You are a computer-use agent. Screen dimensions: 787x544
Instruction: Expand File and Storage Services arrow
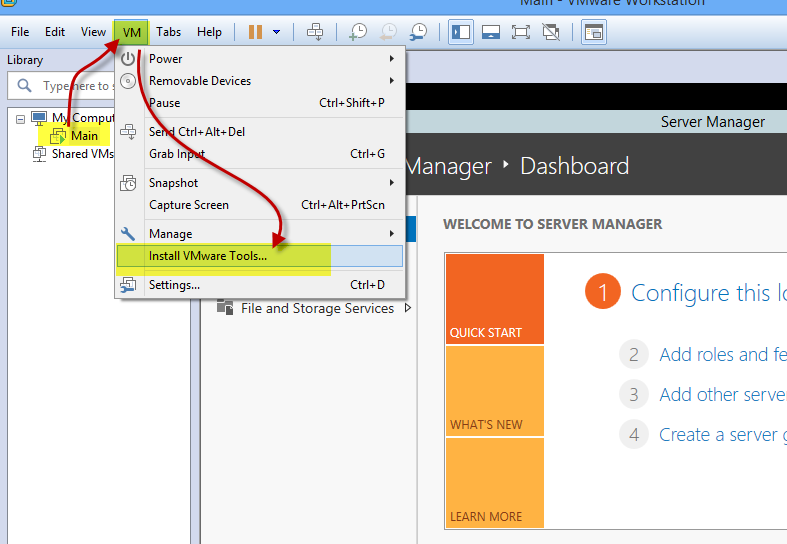pyautogui.click(x=408, y=308)
